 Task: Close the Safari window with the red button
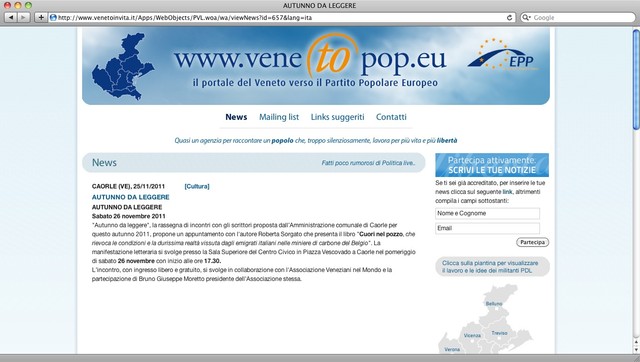7,5
